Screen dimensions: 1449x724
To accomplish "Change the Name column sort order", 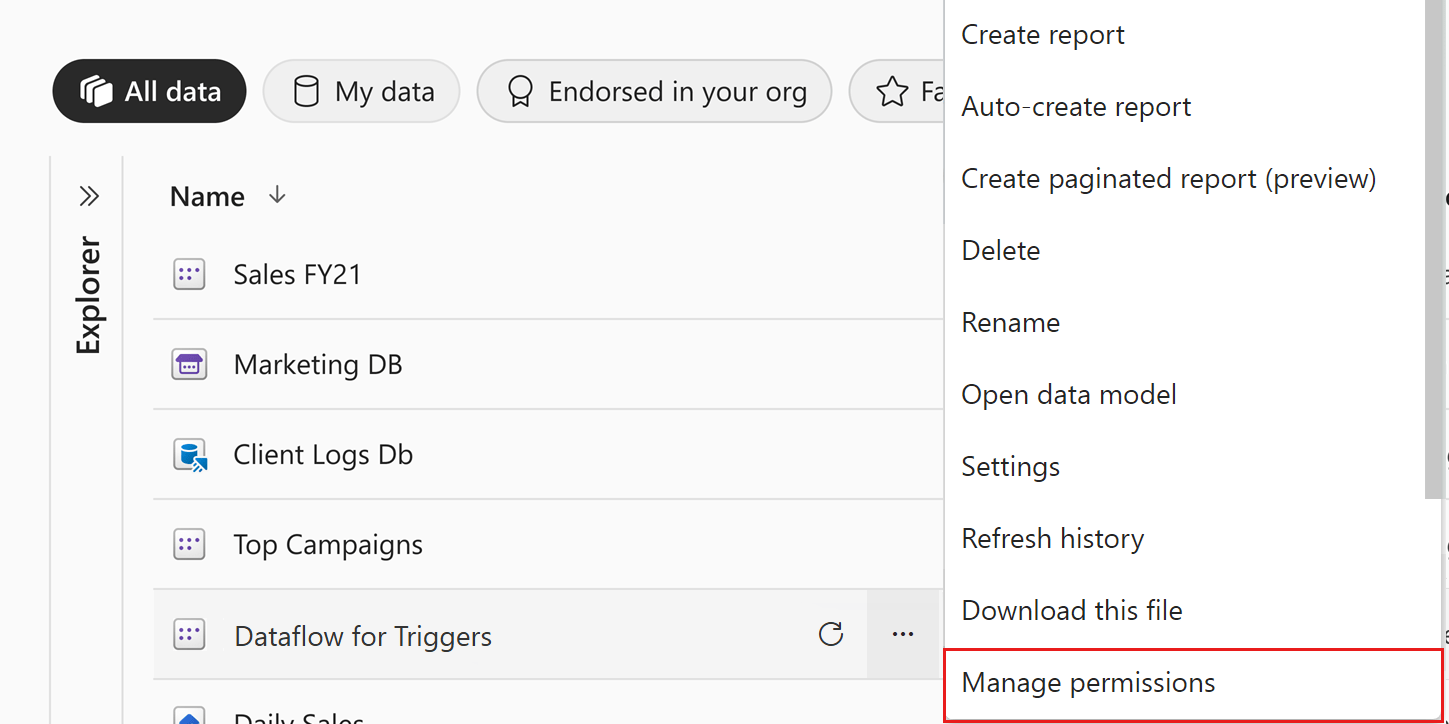I will (x=276, y=196).
